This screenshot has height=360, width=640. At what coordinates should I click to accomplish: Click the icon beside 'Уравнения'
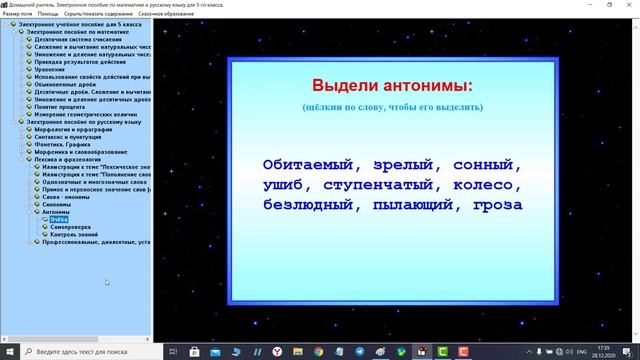click(x=29, y=69)
